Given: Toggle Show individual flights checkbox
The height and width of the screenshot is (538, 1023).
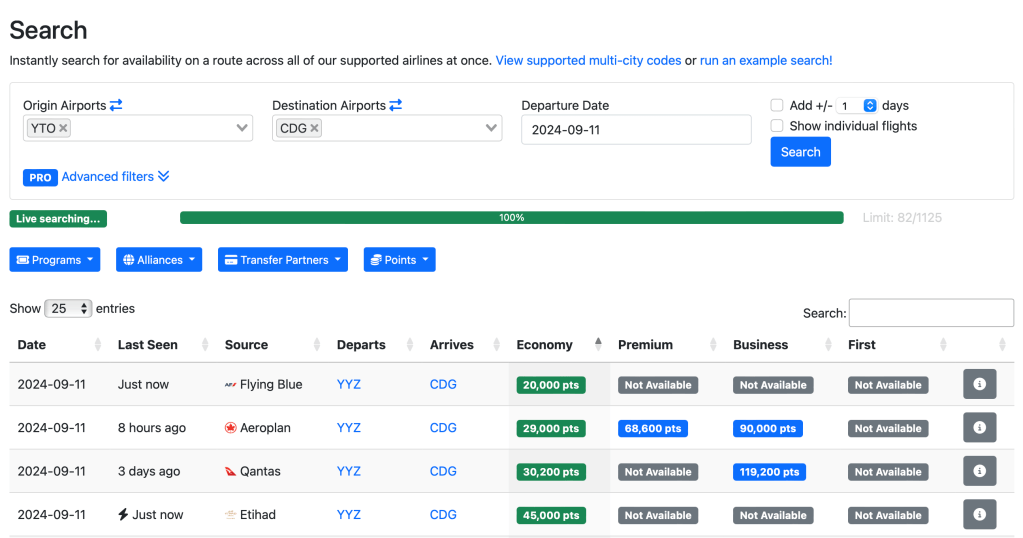Looking at the screenshot, I should pos(777,126).
